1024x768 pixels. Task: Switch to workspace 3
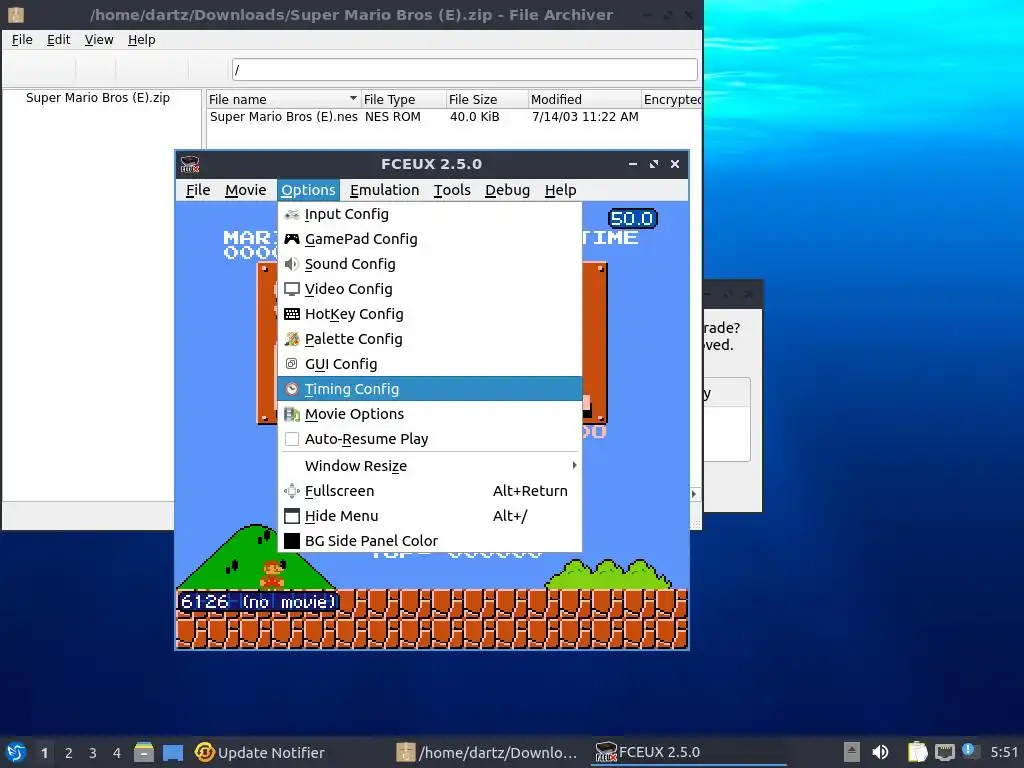[x=93, y=753]
